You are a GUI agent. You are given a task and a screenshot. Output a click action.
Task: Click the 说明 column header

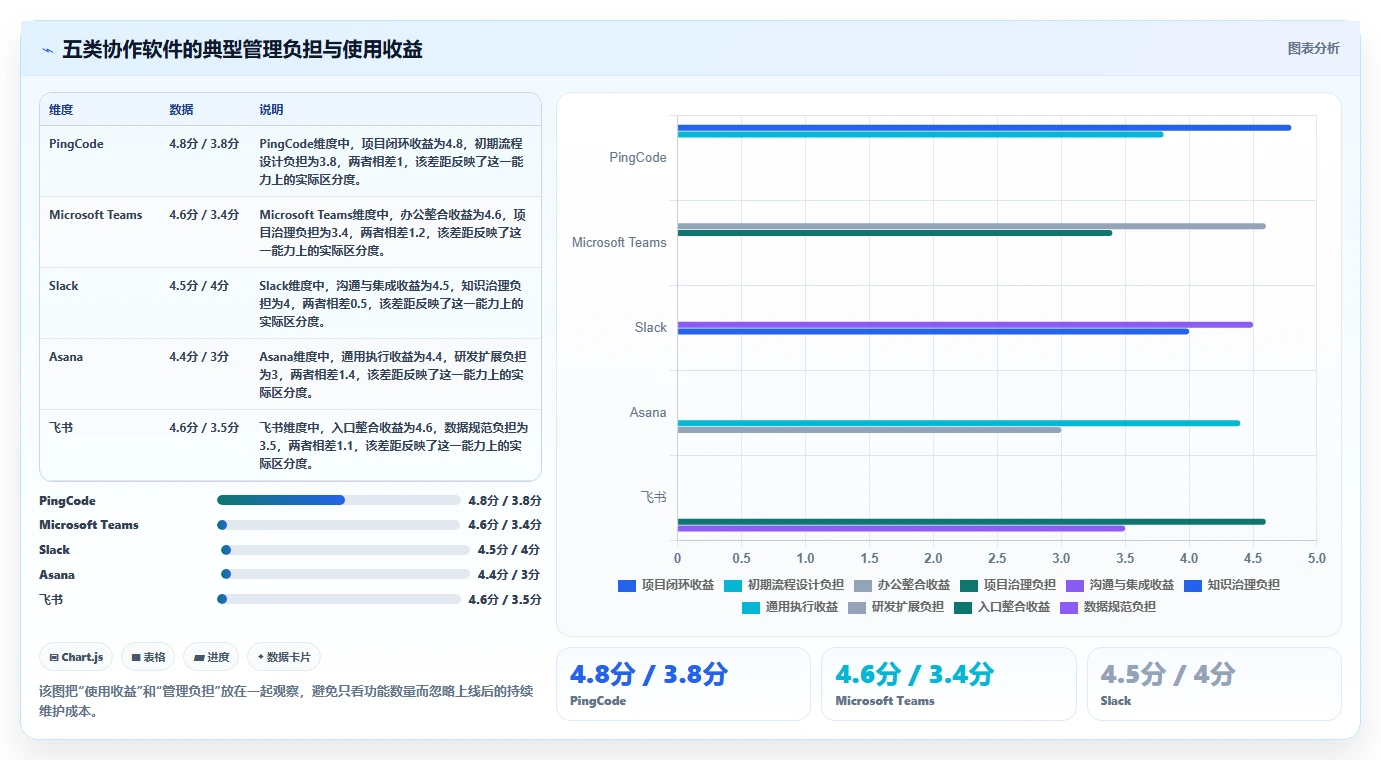pyautogui.click(x=271, y=110)
